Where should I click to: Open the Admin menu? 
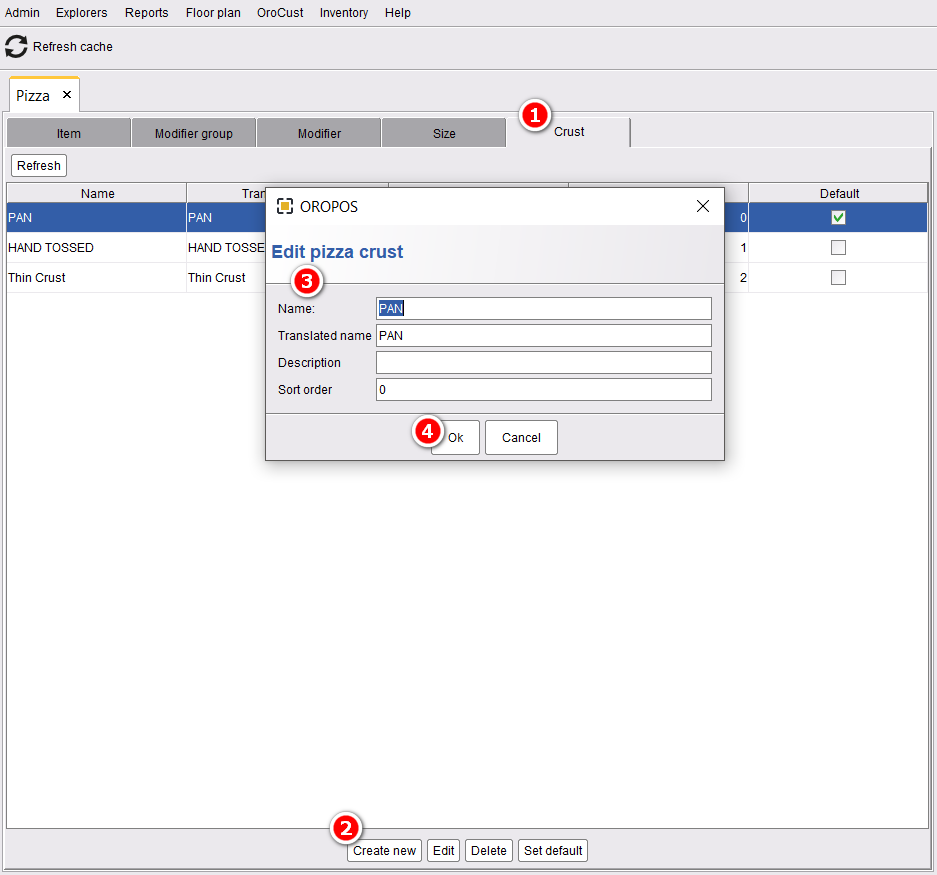(x=22, y=13)
